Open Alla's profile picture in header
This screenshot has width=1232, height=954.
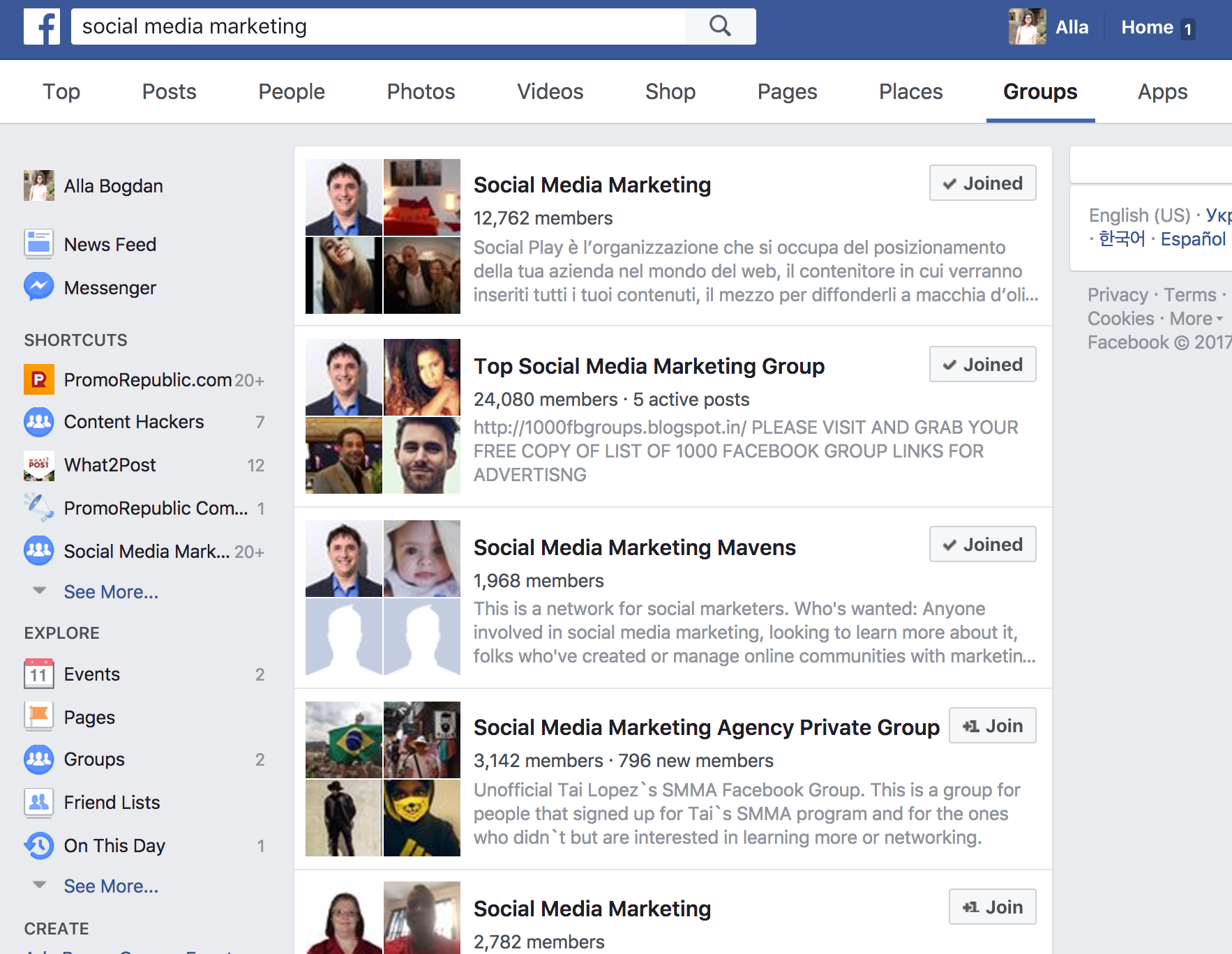1027,26
